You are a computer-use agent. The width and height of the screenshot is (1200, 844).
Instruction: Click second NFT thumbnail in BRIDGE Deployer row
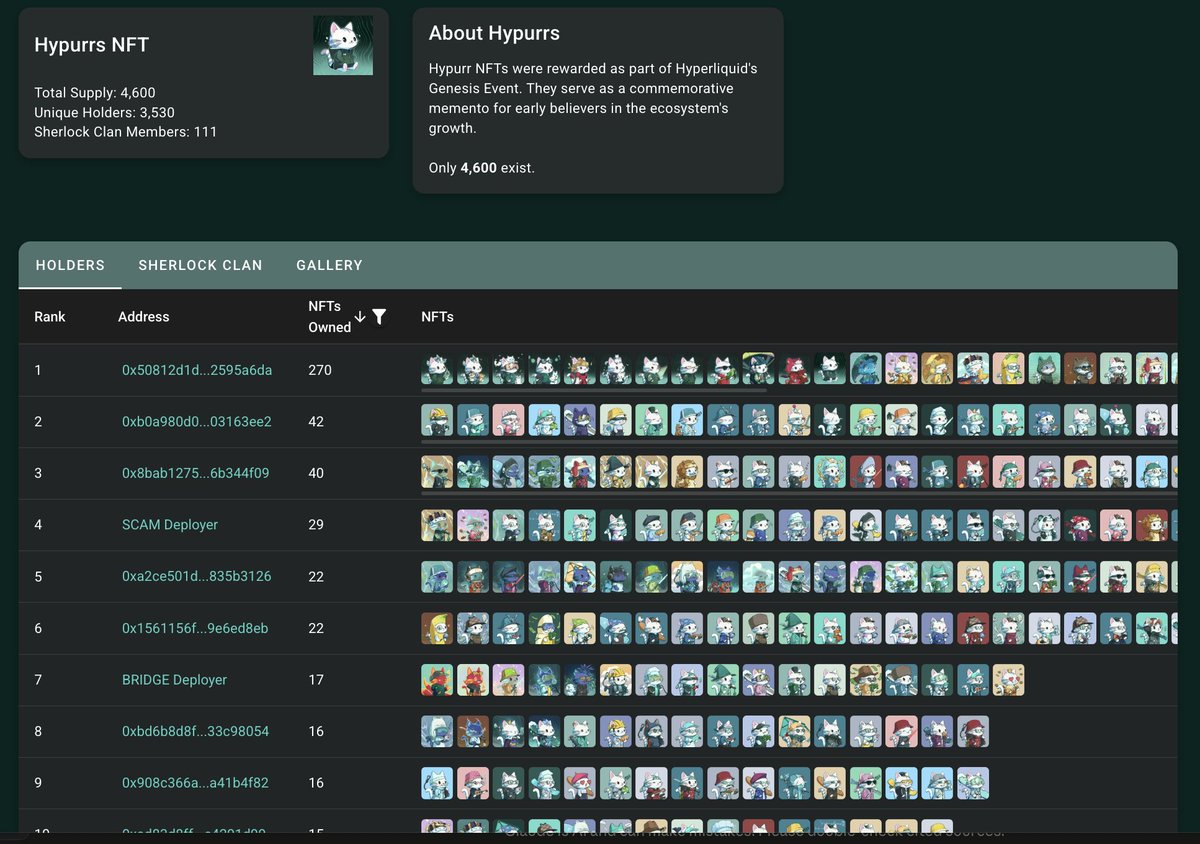pyautogui.click(x=473, y=680)
